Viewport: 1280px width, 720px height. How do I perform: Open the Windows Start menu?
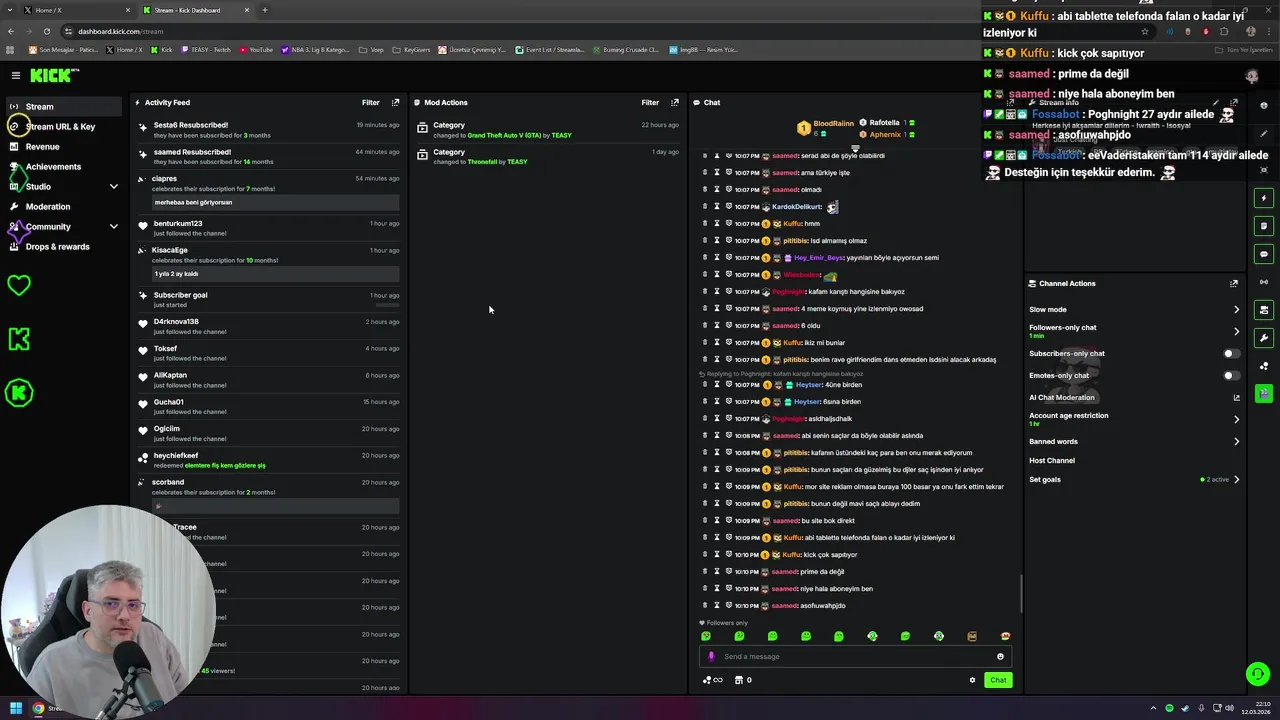15,708
